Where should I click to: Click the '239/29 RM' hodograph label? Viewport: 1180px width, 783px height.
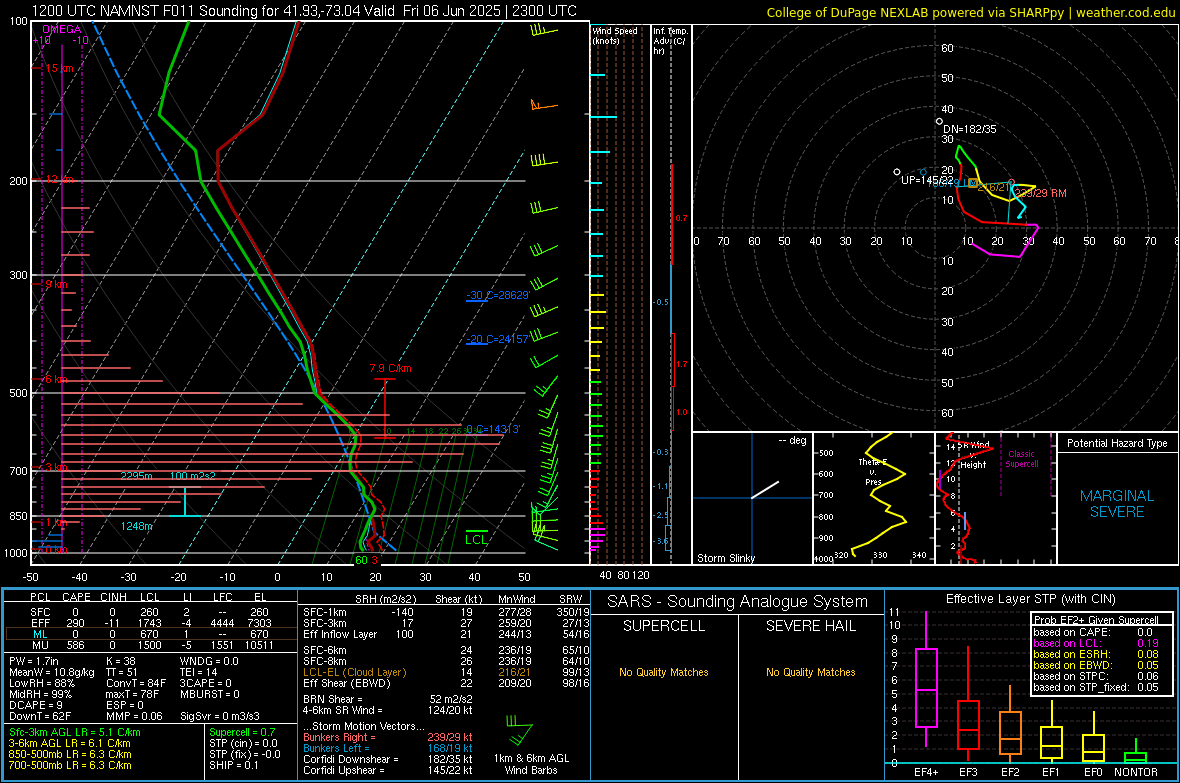[x=1040, y=193]
